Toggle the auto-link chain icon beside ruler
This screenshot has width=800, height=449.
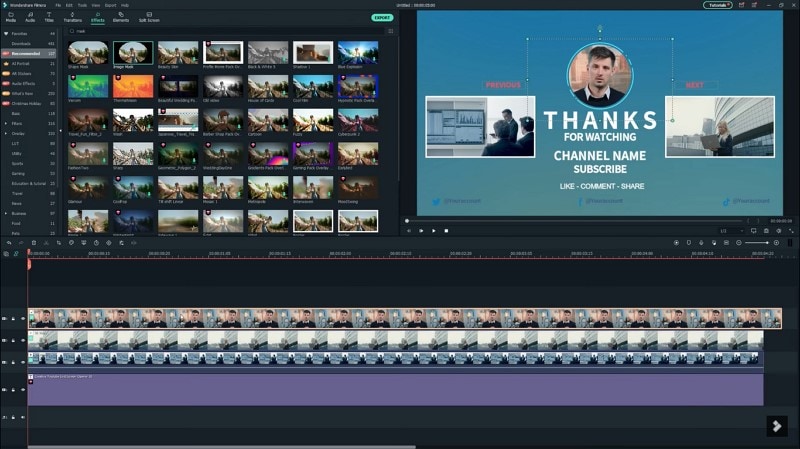coord(16,253)
